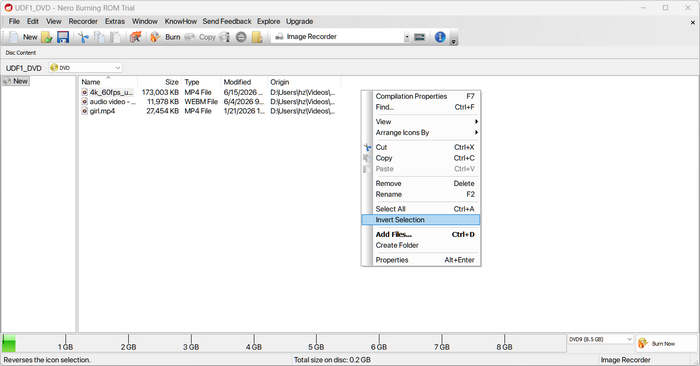Select Rename in the context menu
The width and height of the screenshot is (700, 366).
pos(421,194)
